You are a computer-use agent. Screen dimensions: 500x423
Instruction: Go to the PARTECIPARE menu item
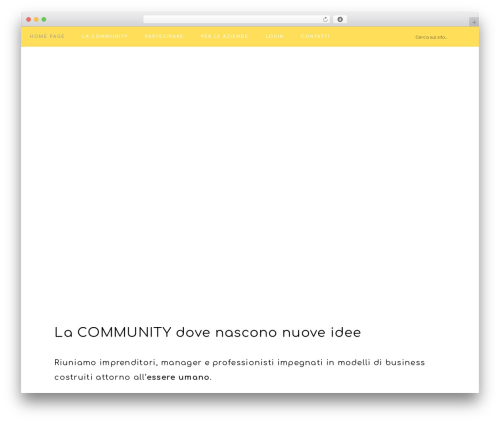click(x=164, y=36)
